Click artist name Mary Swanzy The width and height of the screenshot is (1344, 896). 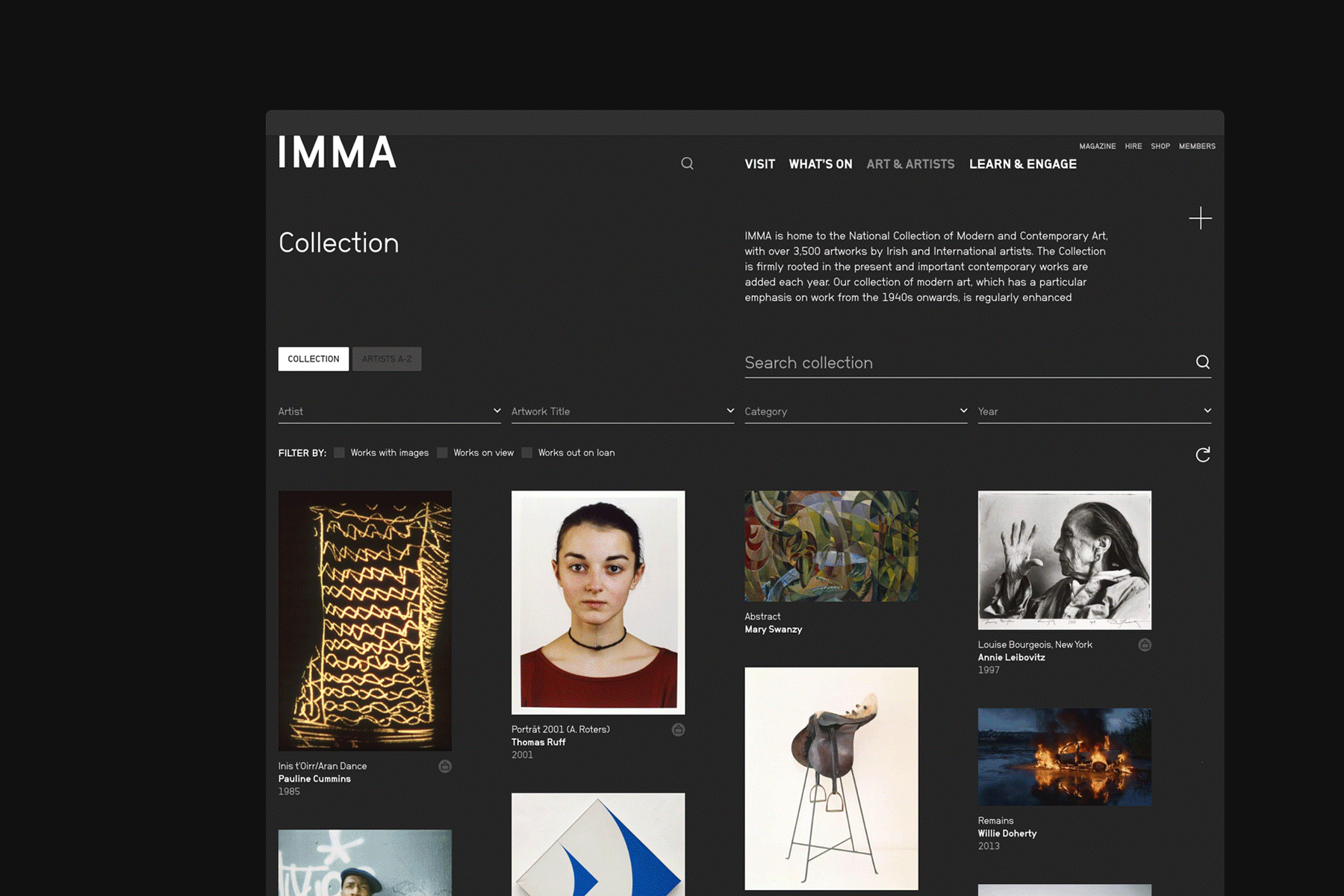pos(774,629)
